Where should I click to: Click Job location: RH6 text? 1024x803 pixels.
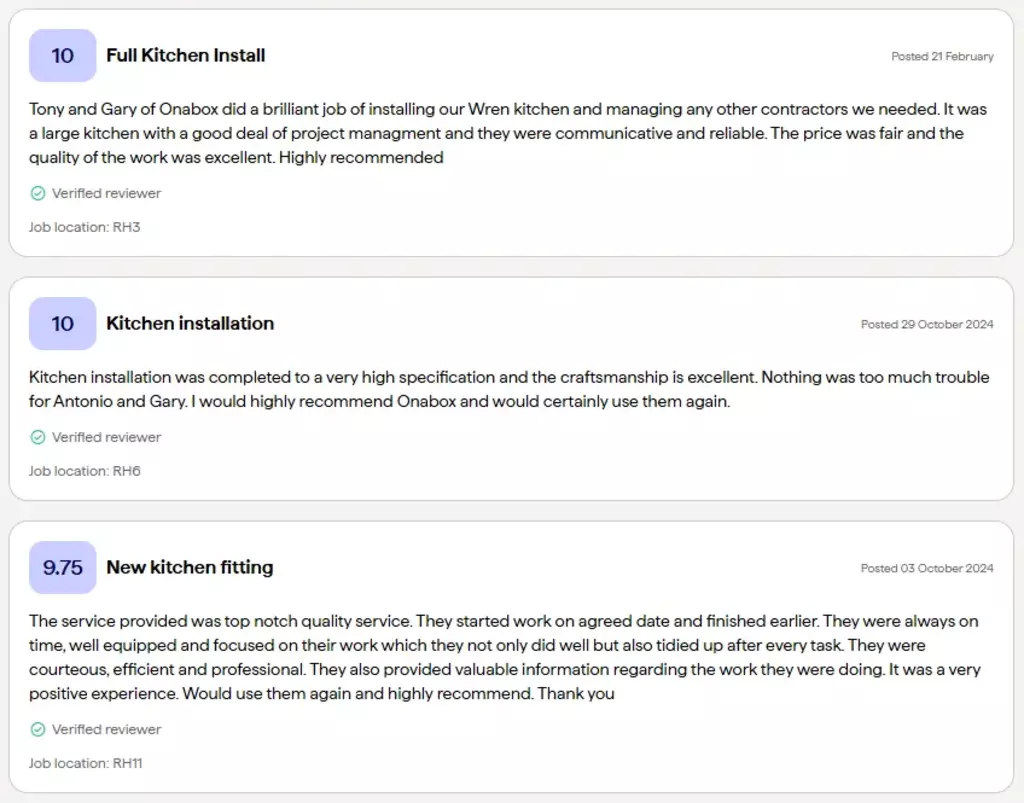pos(84,471)
